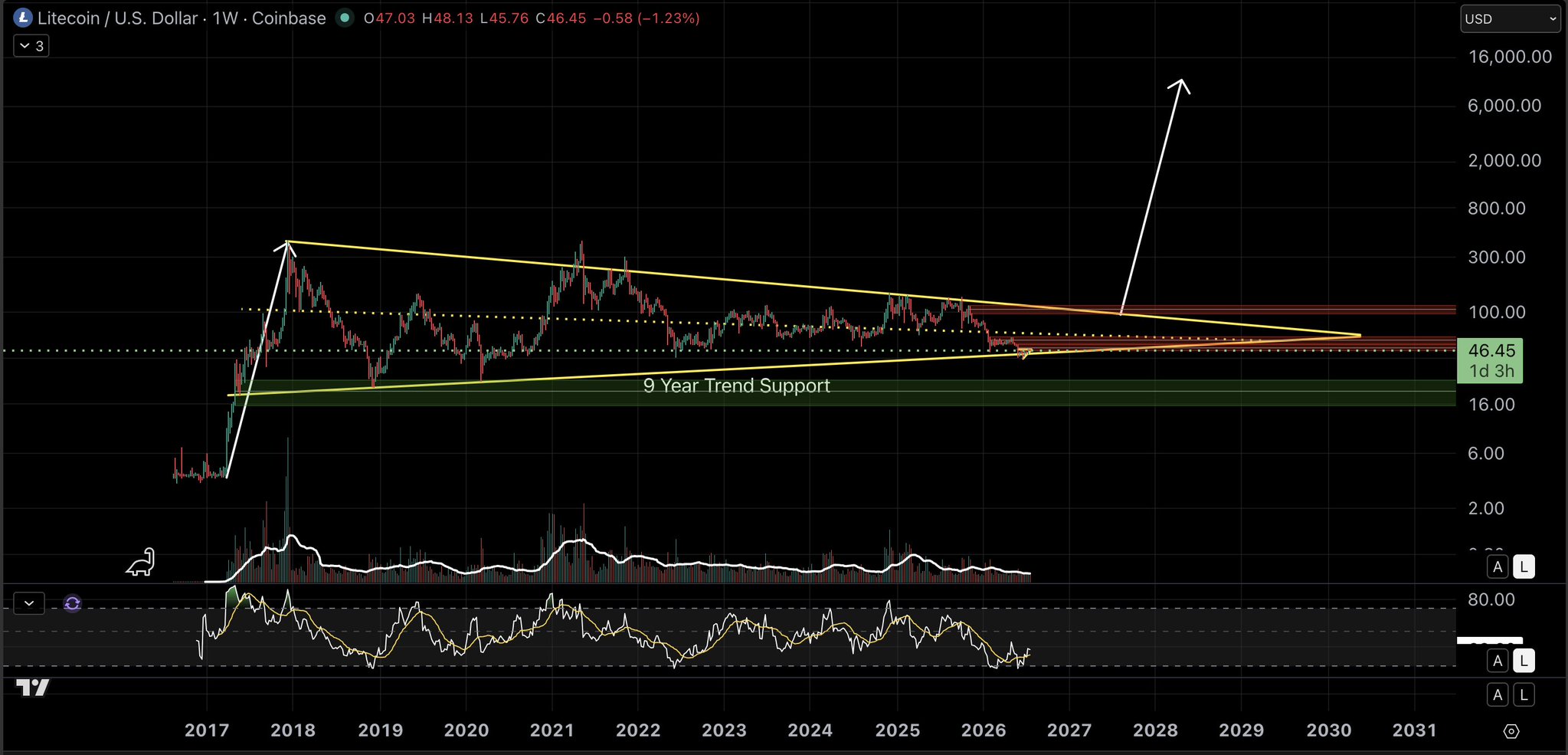Click the 2.00 price scale label

[1486, 508]
